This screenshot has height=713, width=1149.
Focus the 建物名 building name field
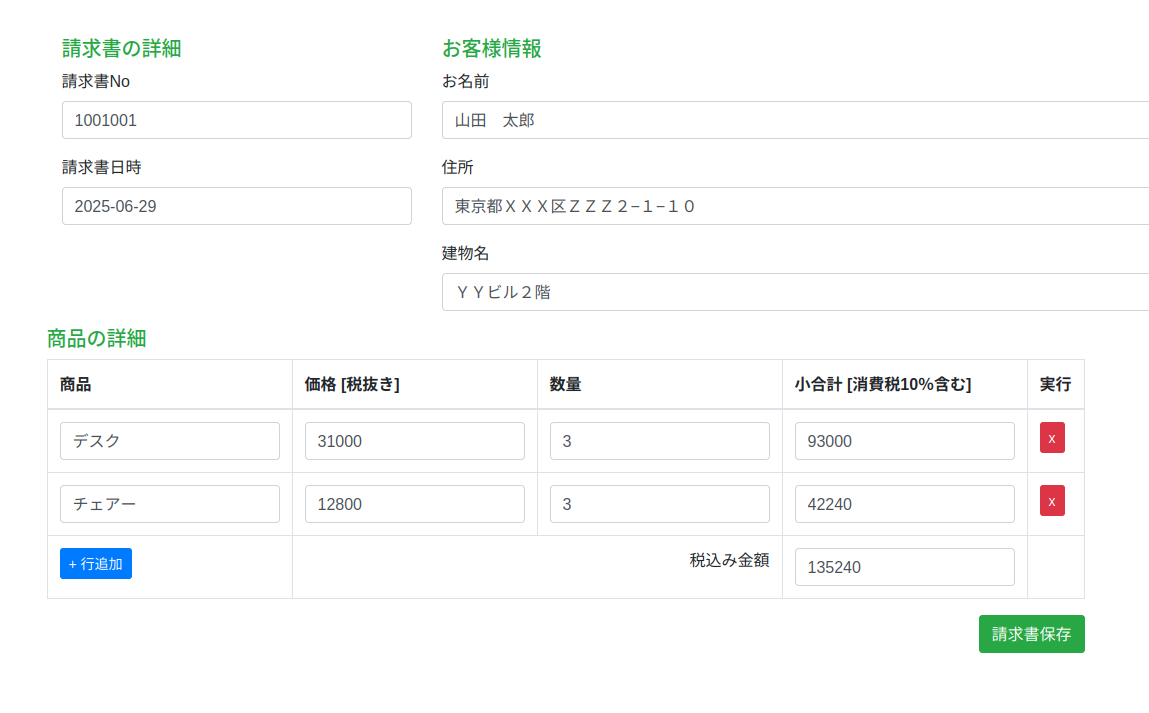click(x=795, y=292)
